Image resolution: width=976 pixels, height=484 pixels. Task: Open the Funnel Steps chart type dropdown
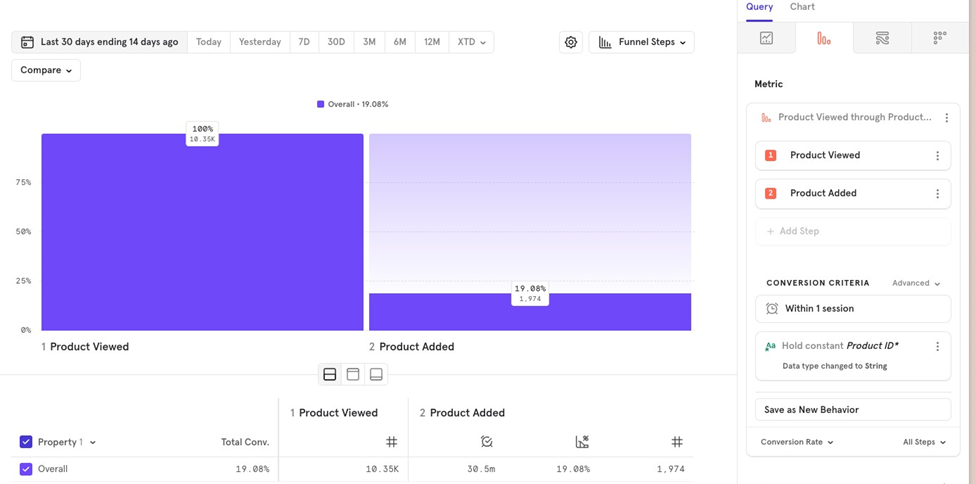[642, 42]
